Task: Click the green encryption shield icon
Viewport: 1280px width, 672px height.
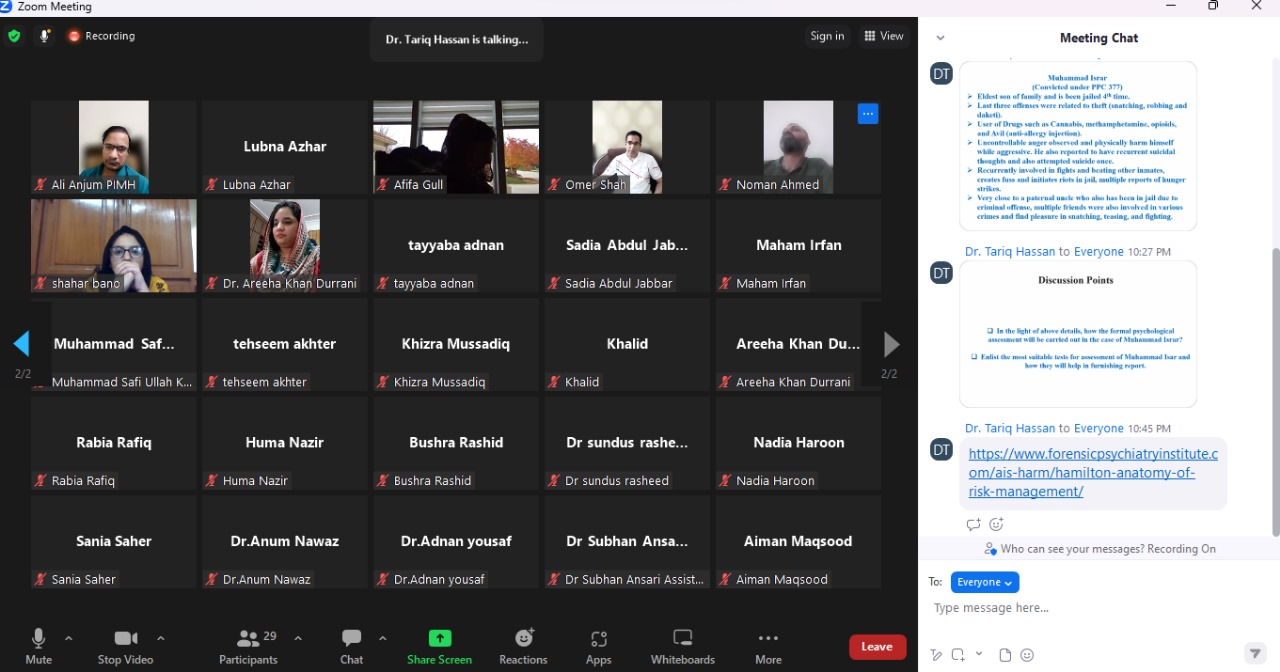Action: 14,36
